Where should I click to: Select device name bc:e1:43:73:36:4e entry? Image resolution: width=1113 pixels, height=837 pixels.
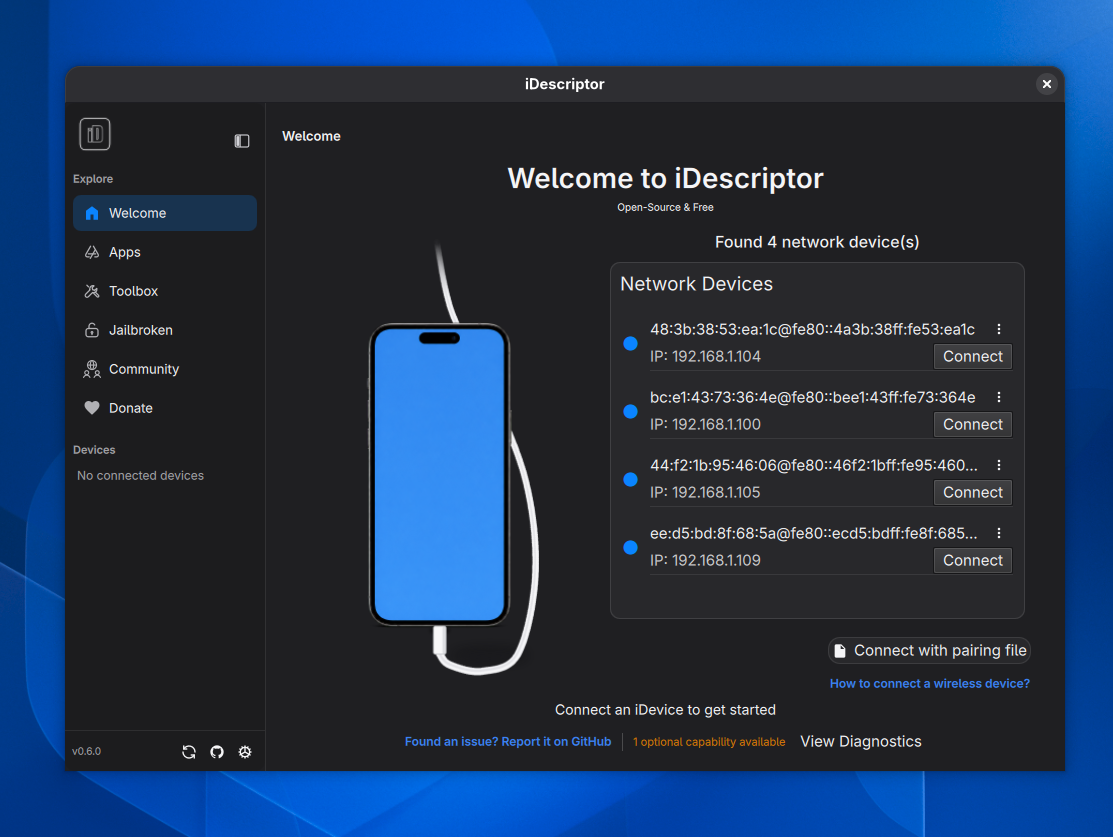pyautogui.click(x=813, y=398)
